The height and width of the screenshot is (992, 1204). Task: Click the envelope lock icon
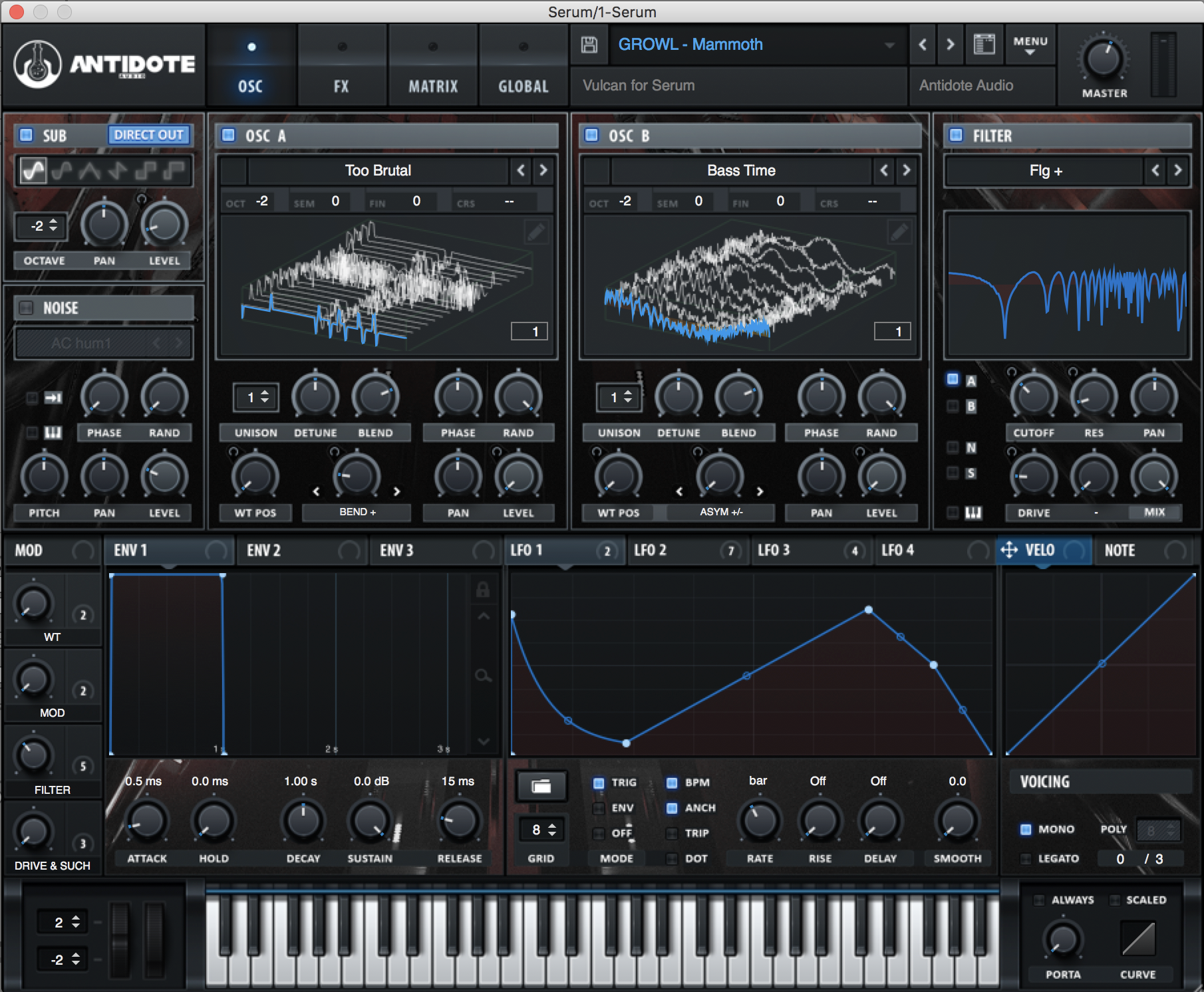[483, 590]
